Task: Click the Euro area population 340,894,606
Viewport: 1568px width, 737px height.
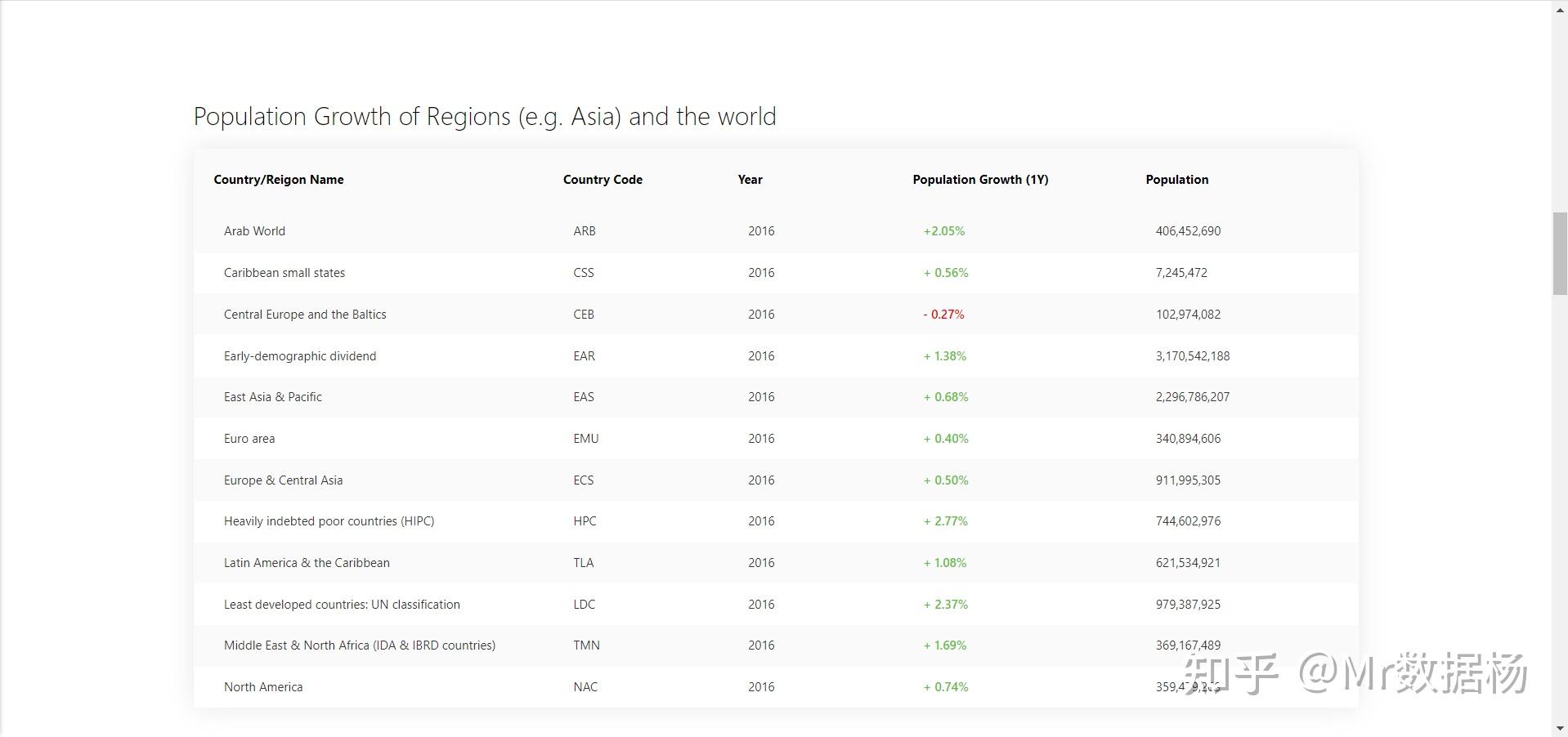Action: 1188,439
